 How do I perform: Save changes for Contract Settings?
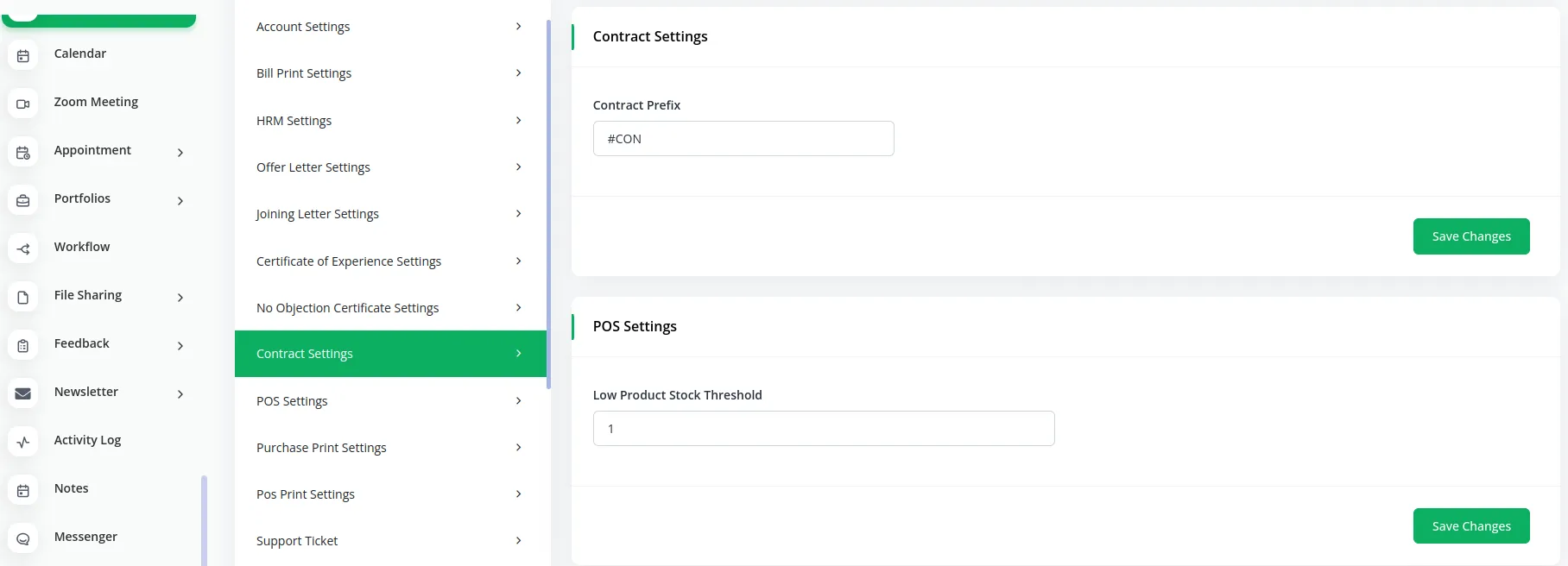pos(1470,236)
